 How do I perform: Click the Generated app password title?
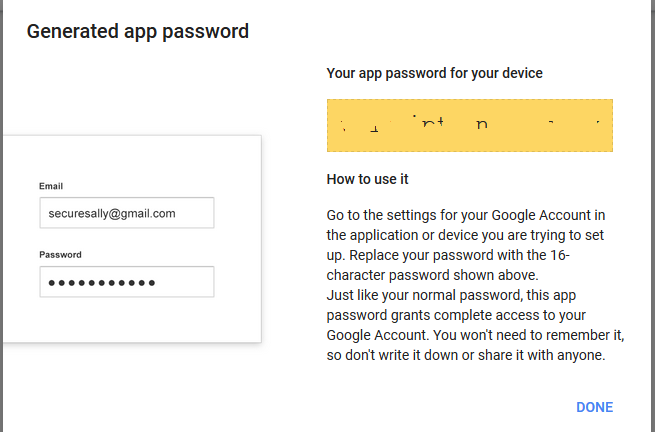[138, 31]
